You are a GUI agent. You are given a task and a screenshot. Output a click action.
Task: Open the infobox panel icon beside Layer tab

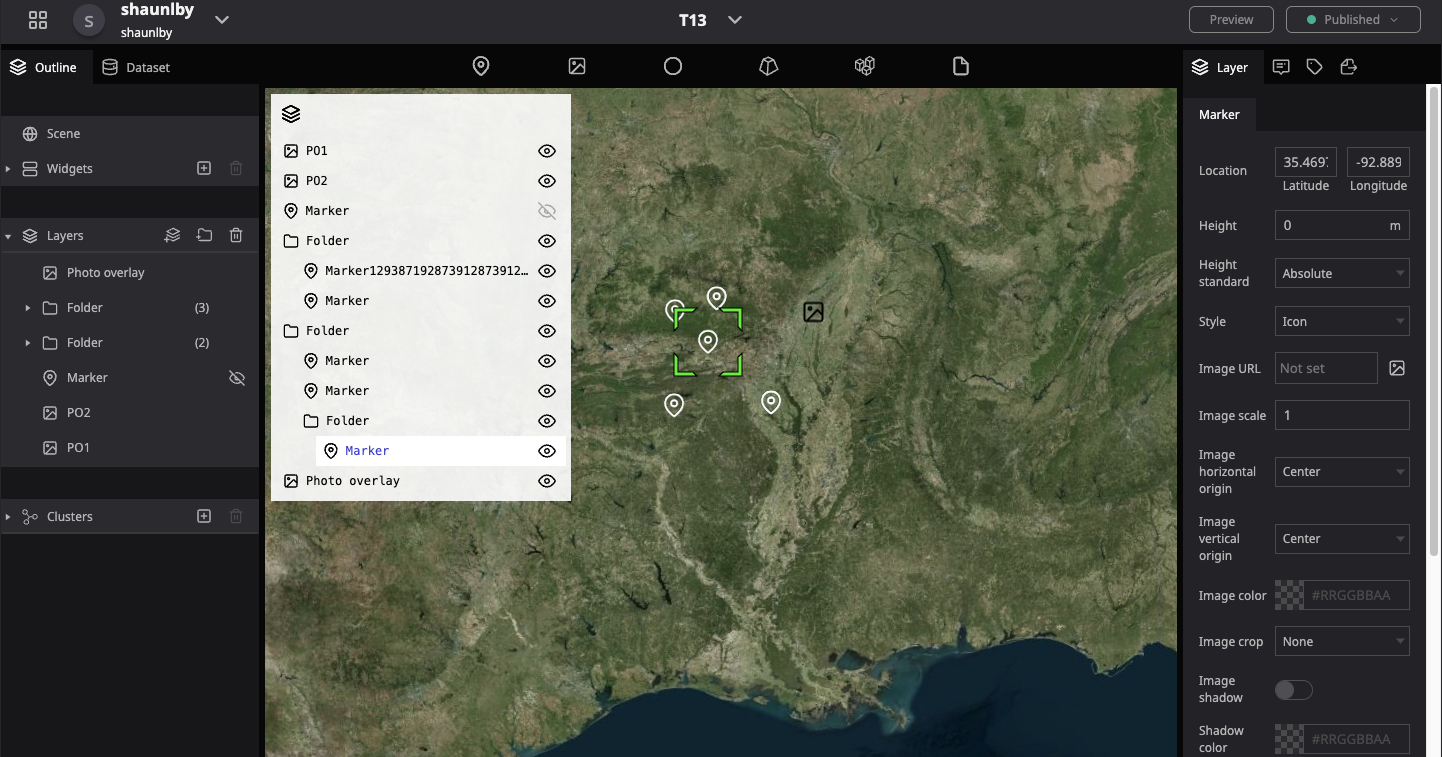(1281, 66)
